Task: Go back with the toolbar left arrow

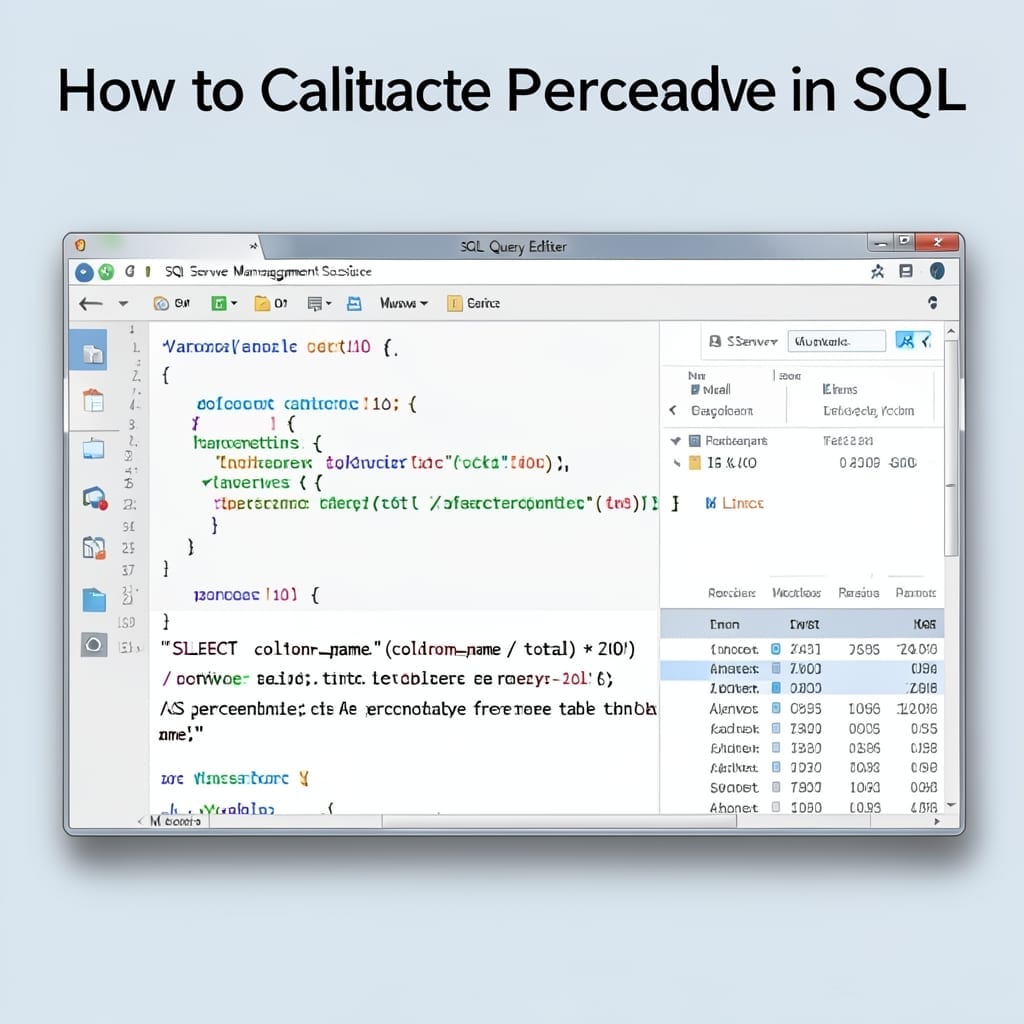Action: (91, 304)
